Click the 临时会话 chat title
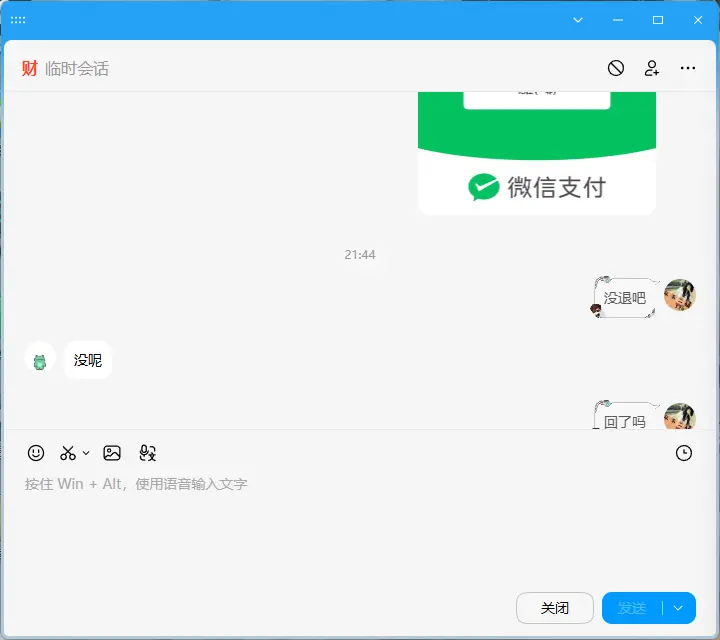This screenshot has height=640, width=720. 77,68
